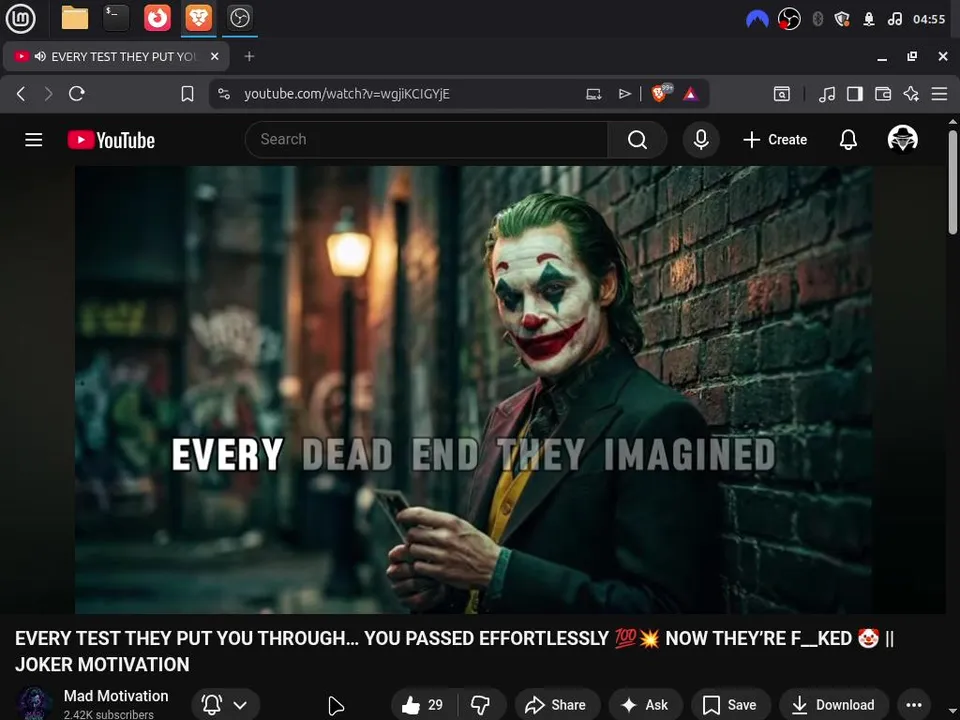
Task: Like the video with 29 likes
Action: 422,705
